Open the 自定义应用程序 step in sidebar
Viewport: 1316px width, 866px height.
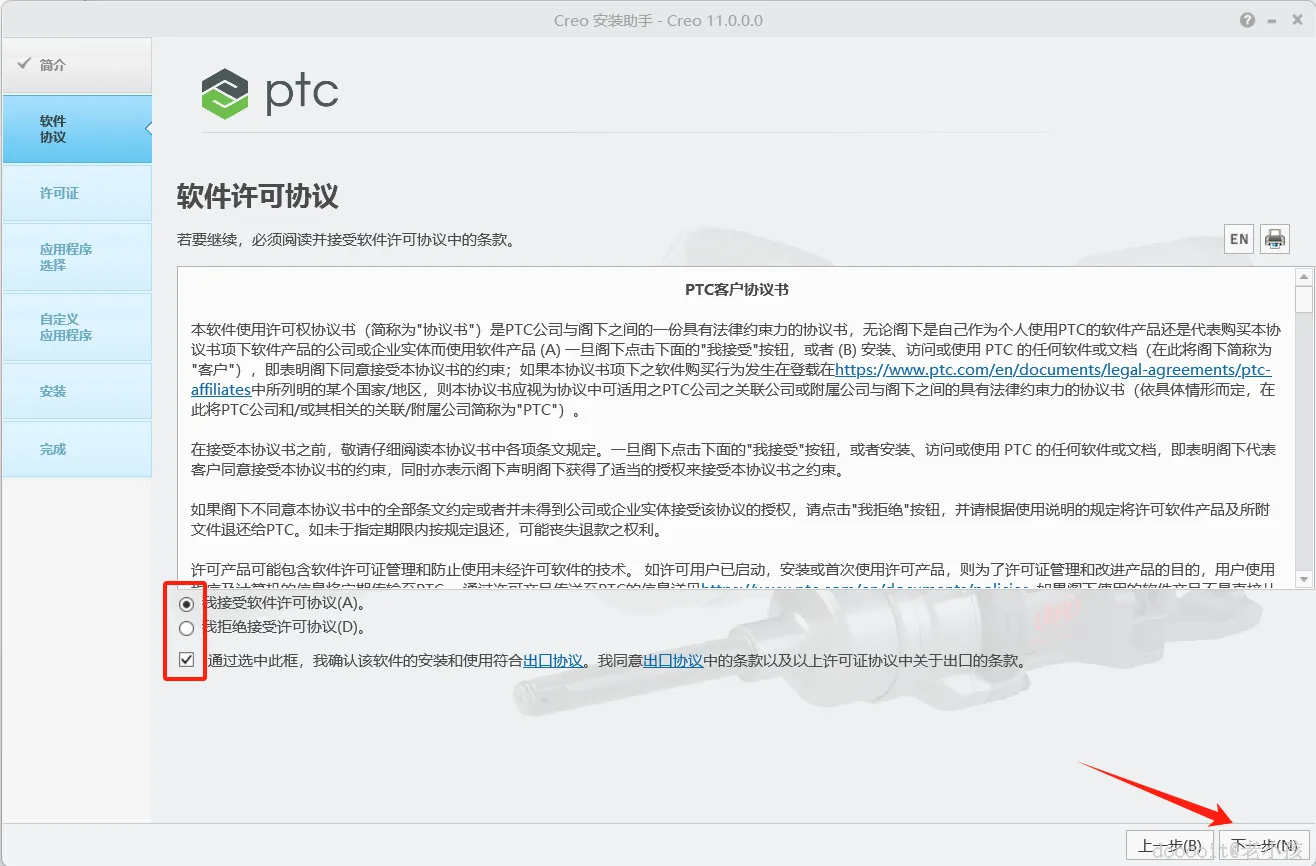click(x=76, y=327)
